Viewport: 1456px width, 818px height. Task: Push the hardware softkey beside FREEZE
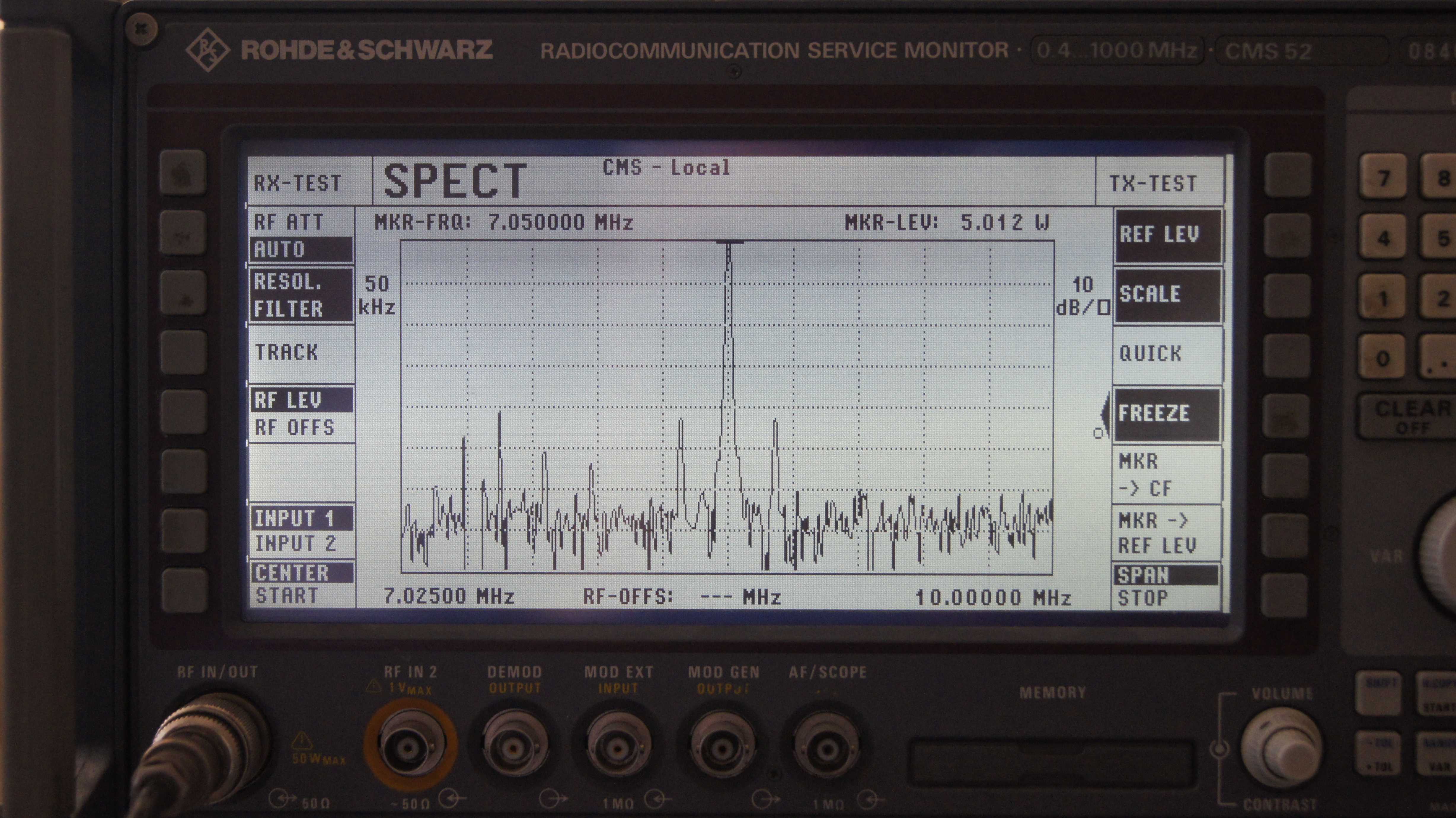(x=1286, y=416)
